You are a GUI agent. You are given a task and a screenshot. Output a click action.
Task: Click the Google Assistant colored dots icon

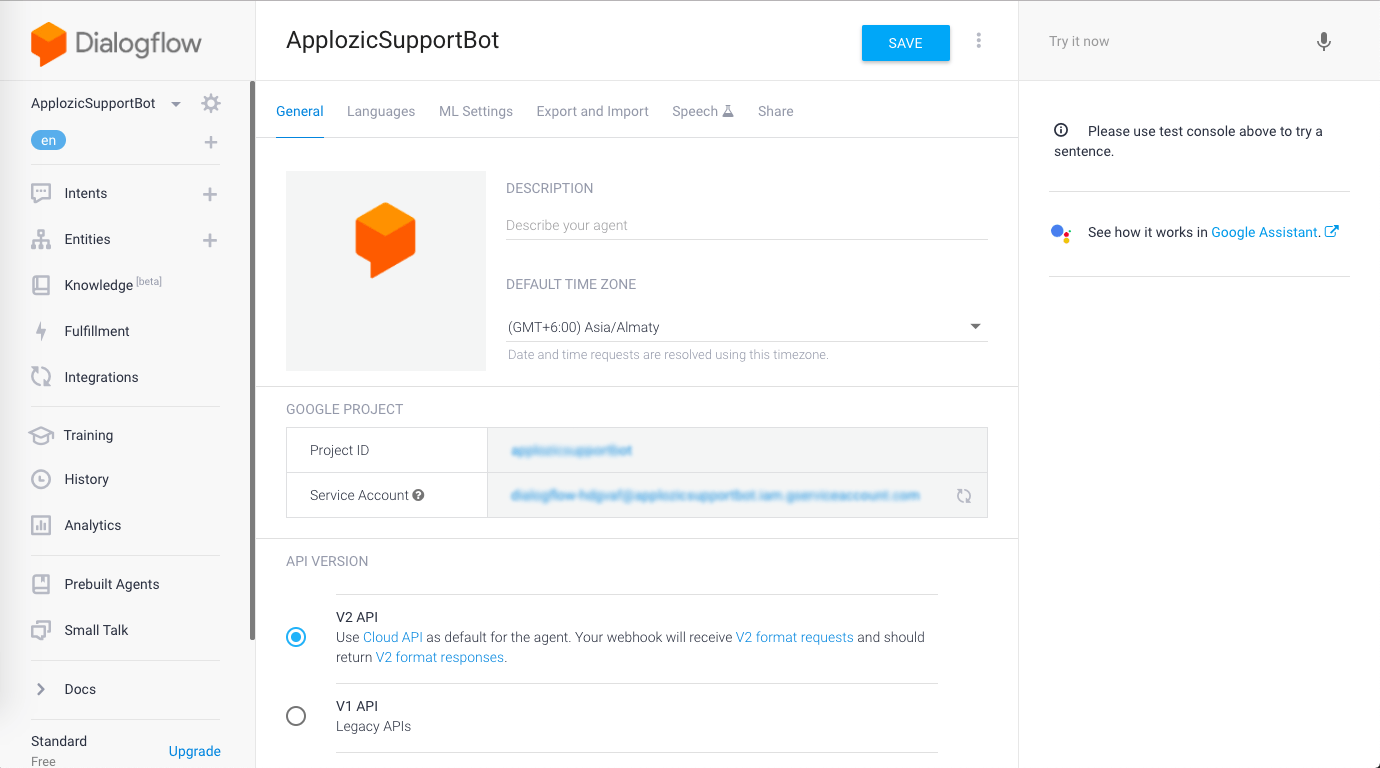click(x=1061, y=233)
